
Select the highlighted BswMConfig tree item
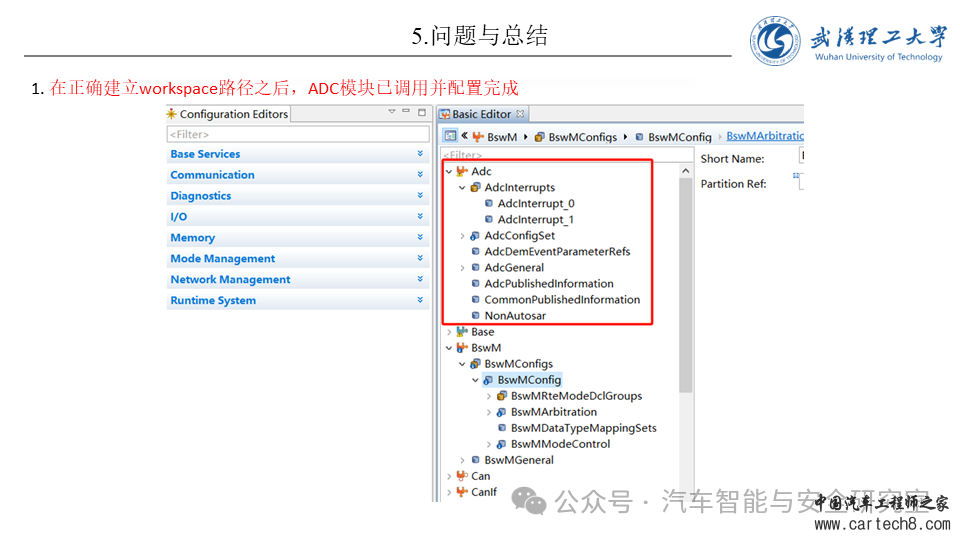point(529,380)
